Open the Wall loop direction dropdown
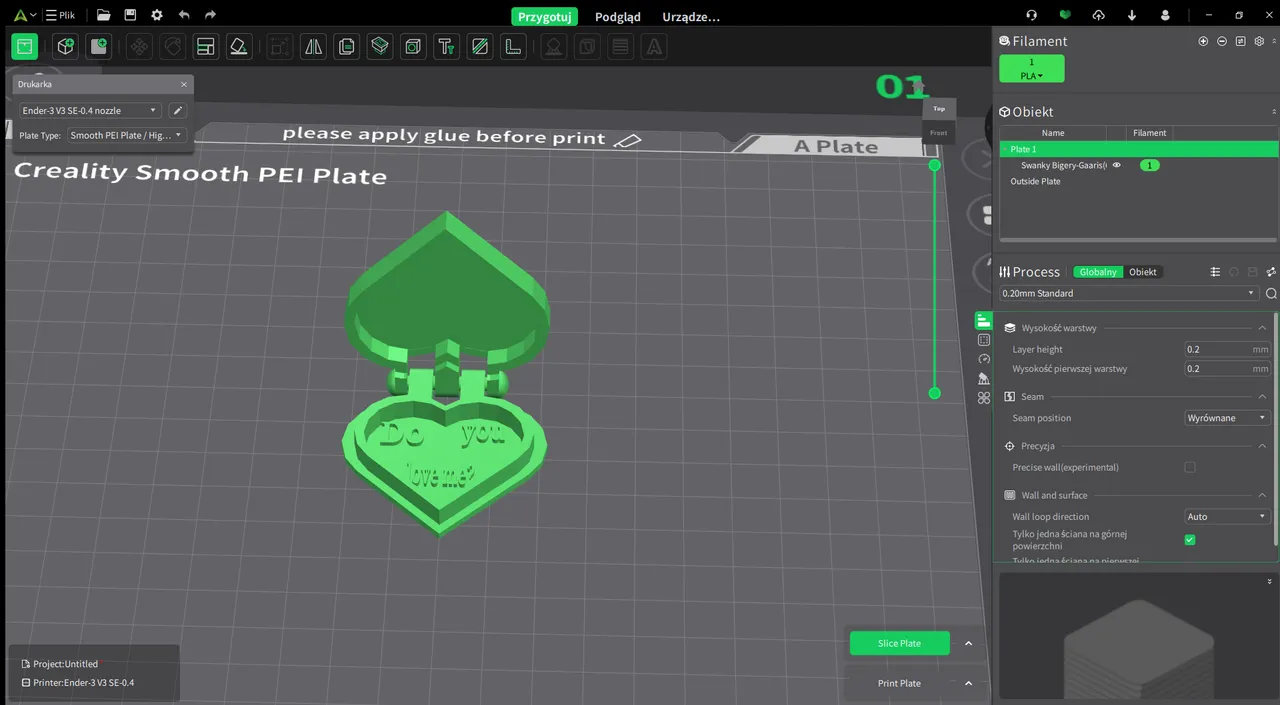1280x705 pixels. 1227,517
